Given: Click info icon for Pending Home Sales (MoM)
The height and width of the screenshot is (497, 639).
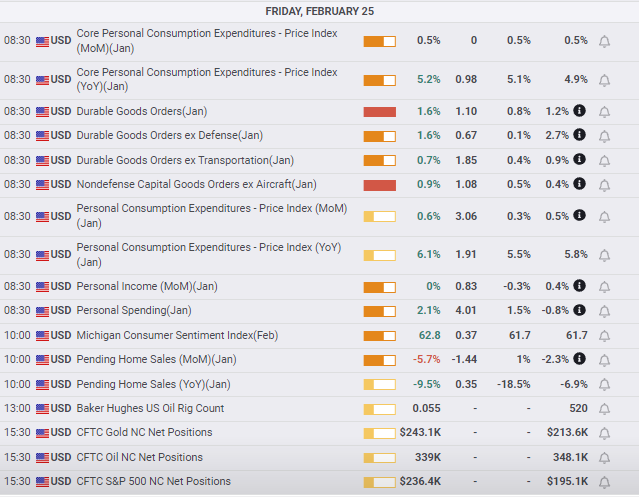Looking at the screenshot, I should pos(579,358).
